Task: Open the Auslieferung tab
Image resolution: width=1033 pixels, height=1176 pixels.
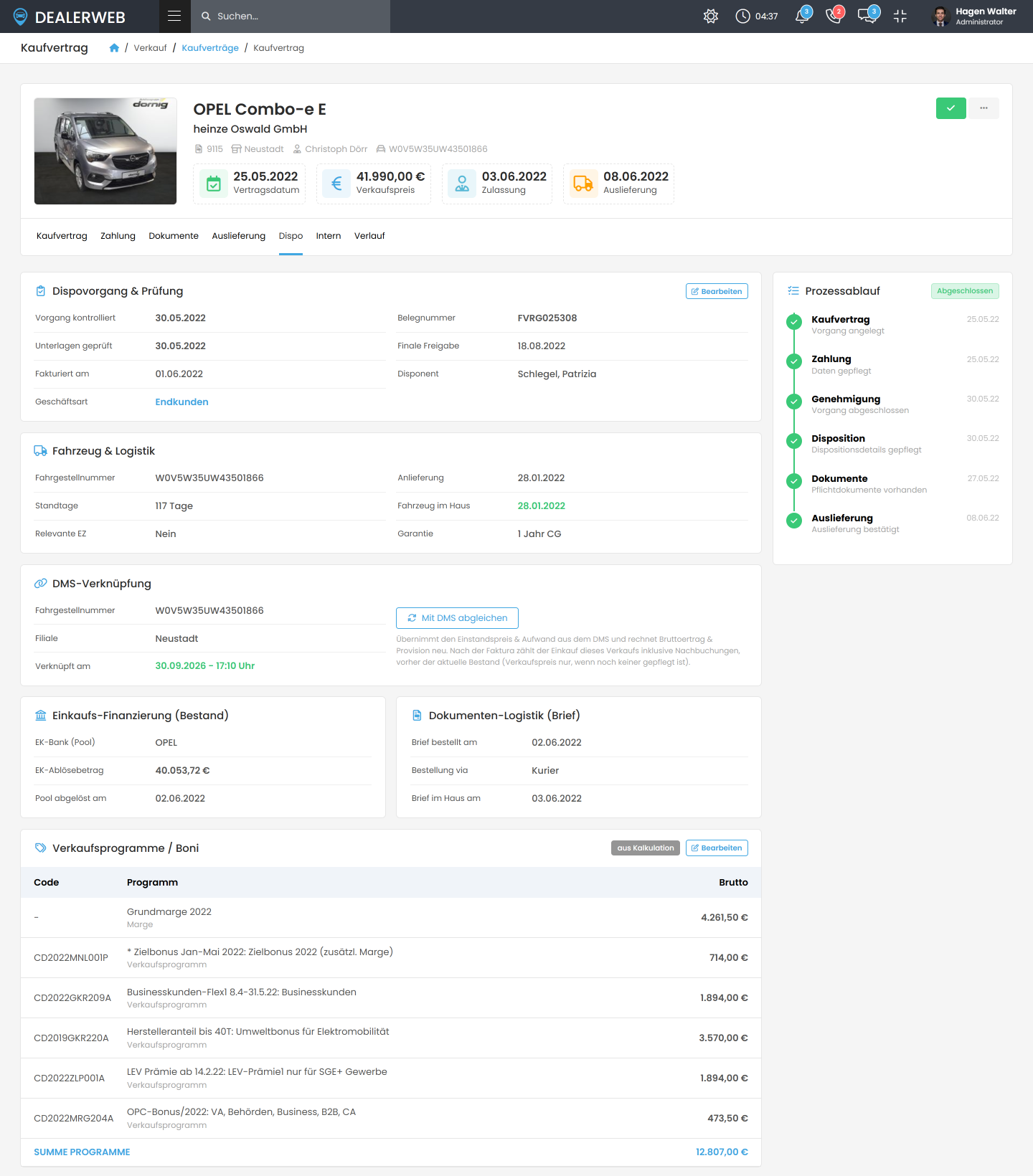Action: click(239, 236)
